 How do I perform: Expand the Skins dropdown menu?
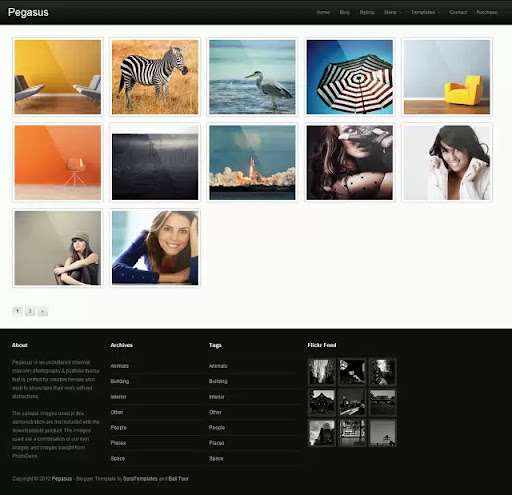[x=392, y=12]
